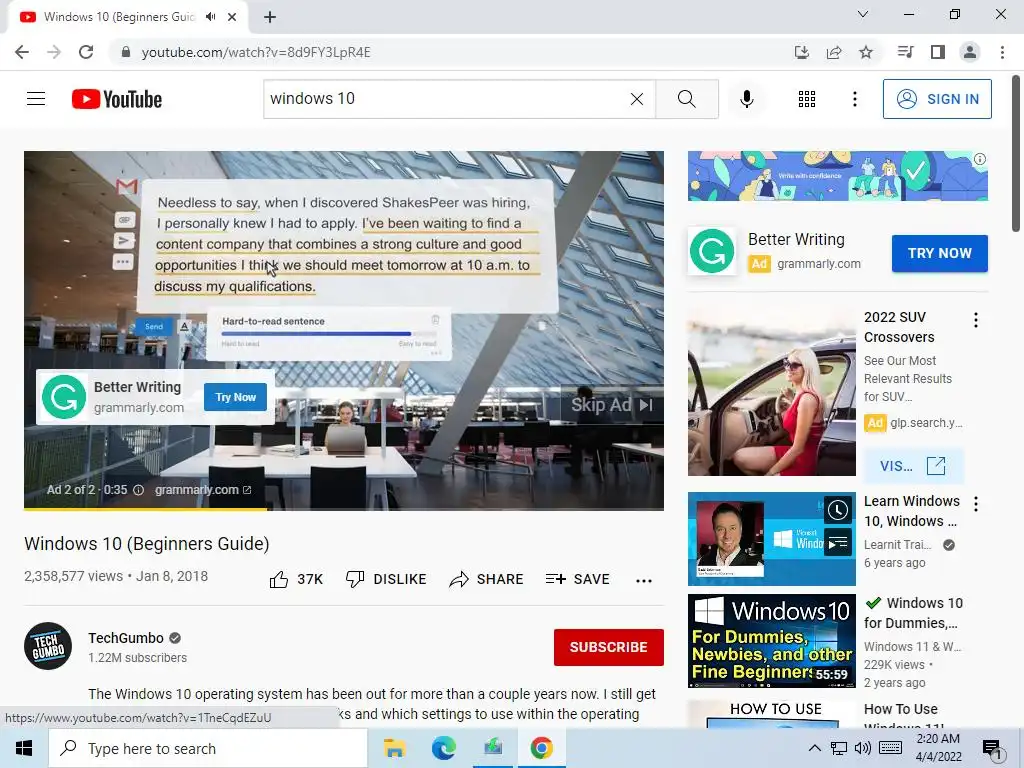The height and width of the screenshot is (768, 1024).
Task: Add Learn Windows 10 video to queue
Action: (x=838, y=542)
